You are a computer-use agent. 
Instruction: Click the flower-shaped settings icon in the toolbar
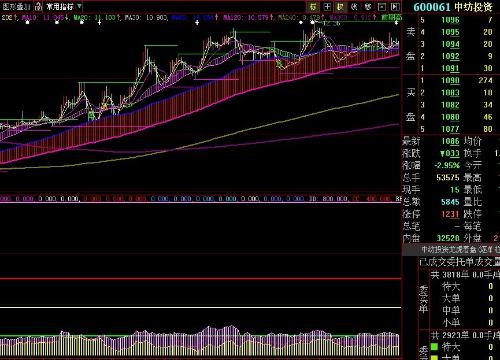click(368, 6)
